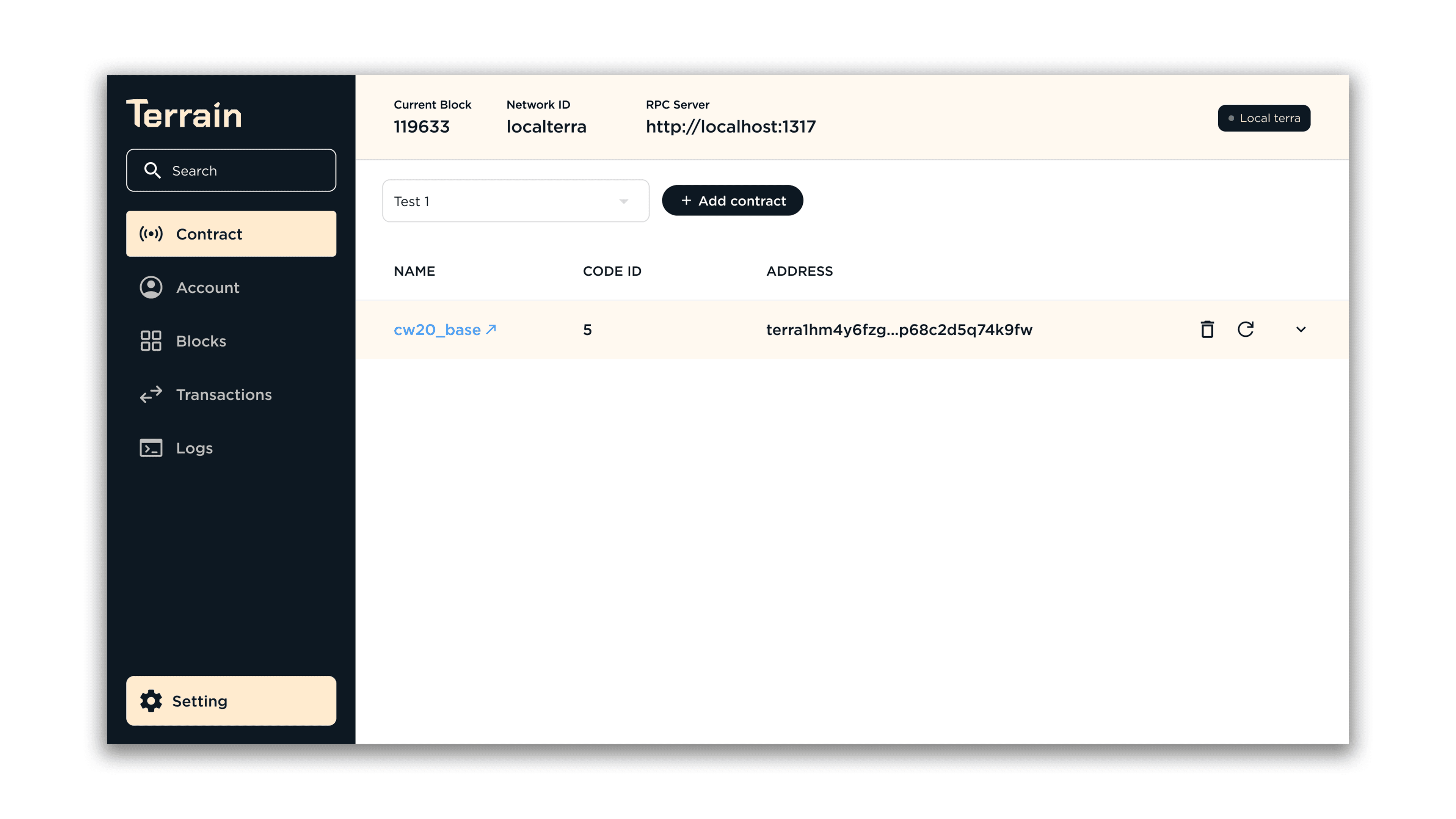Image resolution: width=1456 pixels, height=819 pixels.
Task: Click the search magnifier icon
Action: [152, 170]
